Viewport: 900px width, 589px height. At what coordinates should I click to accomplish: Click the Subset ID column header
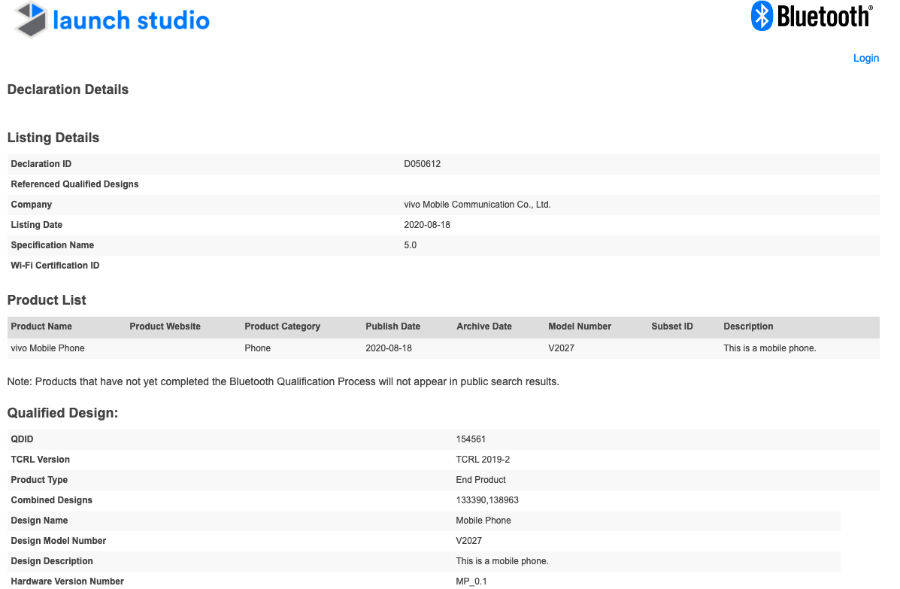672,327
